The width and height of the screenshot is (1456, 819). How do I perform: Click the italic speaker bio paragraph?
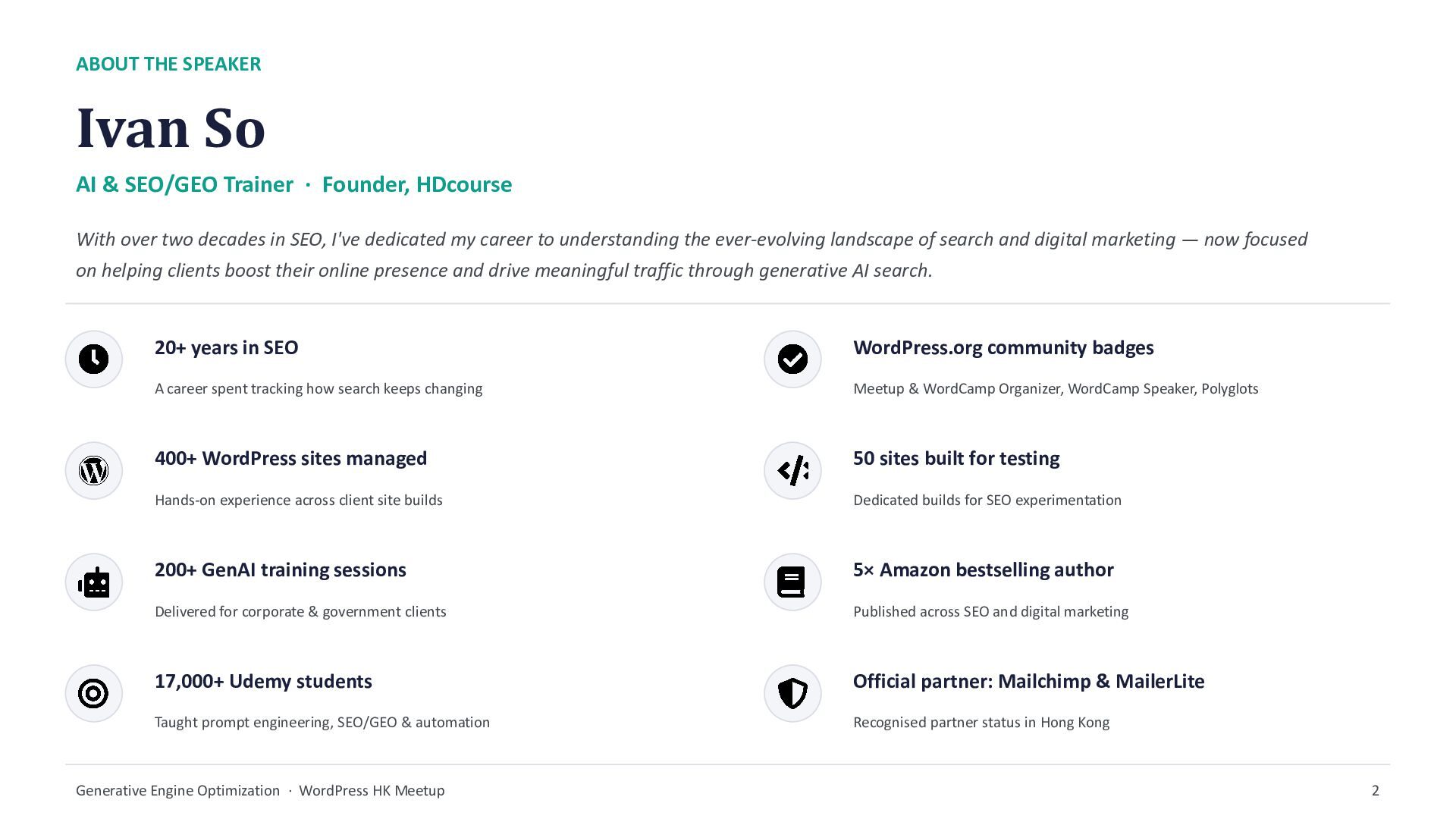pyautogui.click(x=692, y=255)
